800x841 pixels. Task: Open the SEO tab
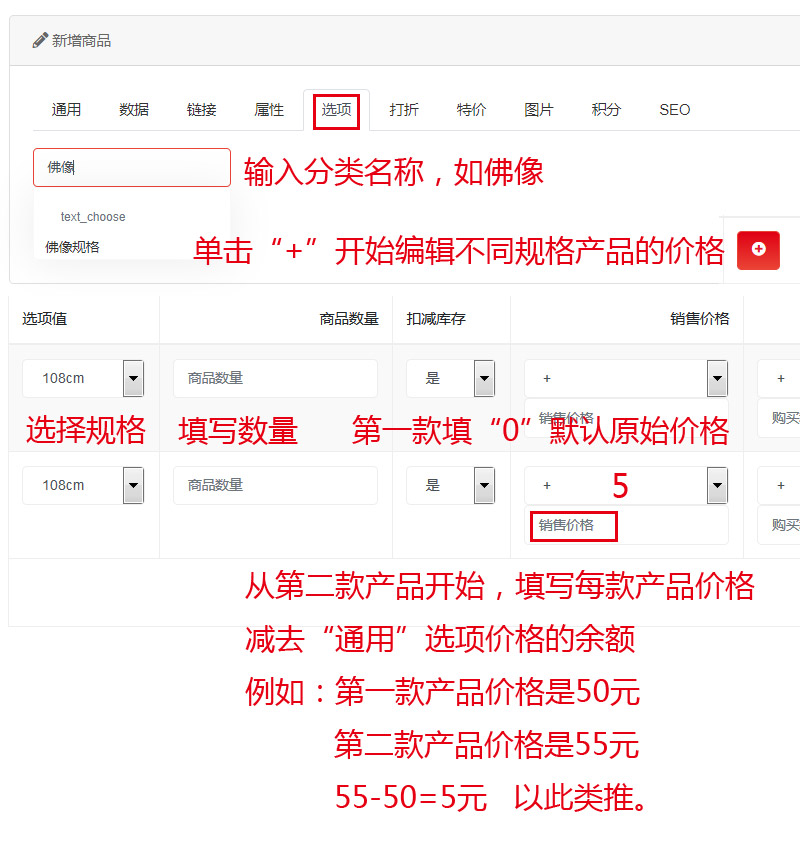[674, 110]
